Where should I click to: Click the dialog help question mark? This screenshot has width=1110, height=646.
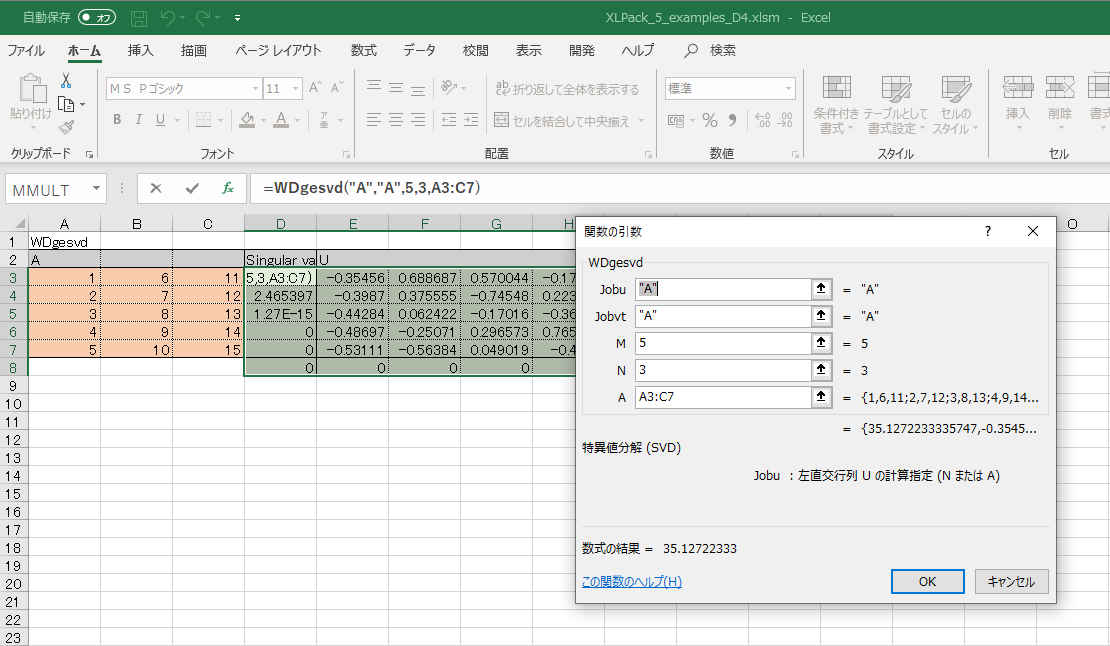pyautogui.click(x=988, y=231)
